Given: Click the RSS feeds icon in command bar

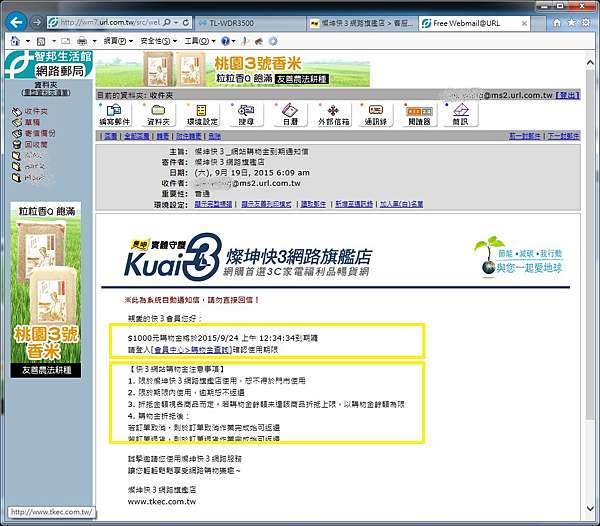Looking at the screenshot, I should click(41, 41).
